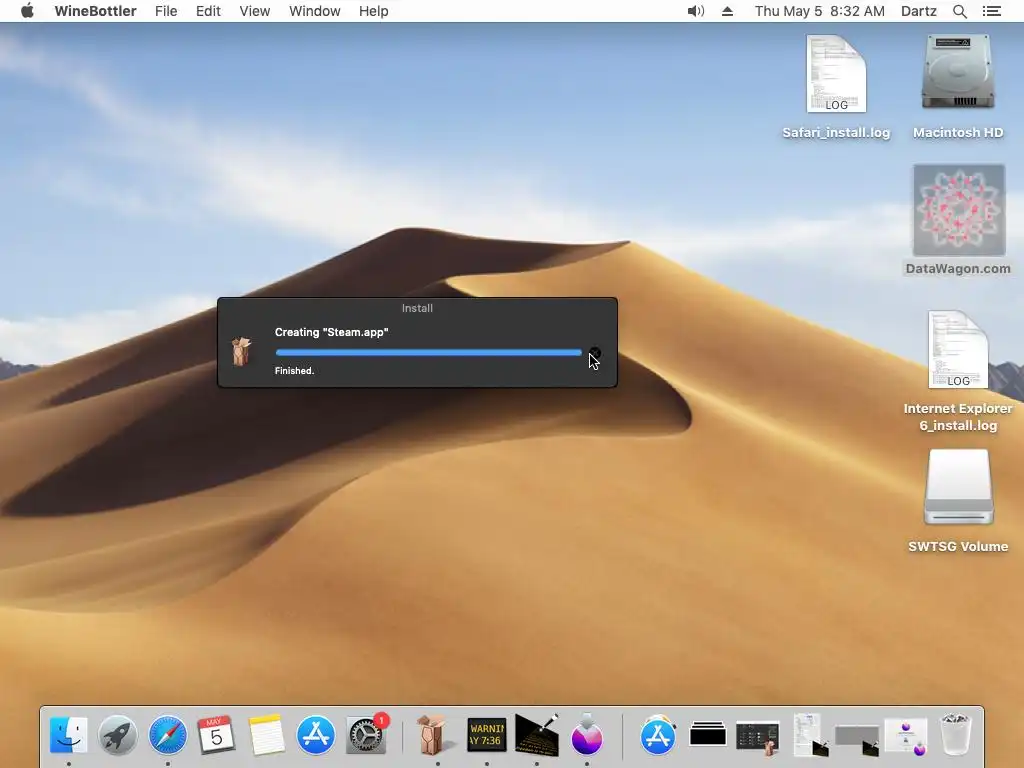Image resolution: width=1024 pixels, height=768 pixels.
Task: Open the Trash in Dock
Action: point(955,735)
